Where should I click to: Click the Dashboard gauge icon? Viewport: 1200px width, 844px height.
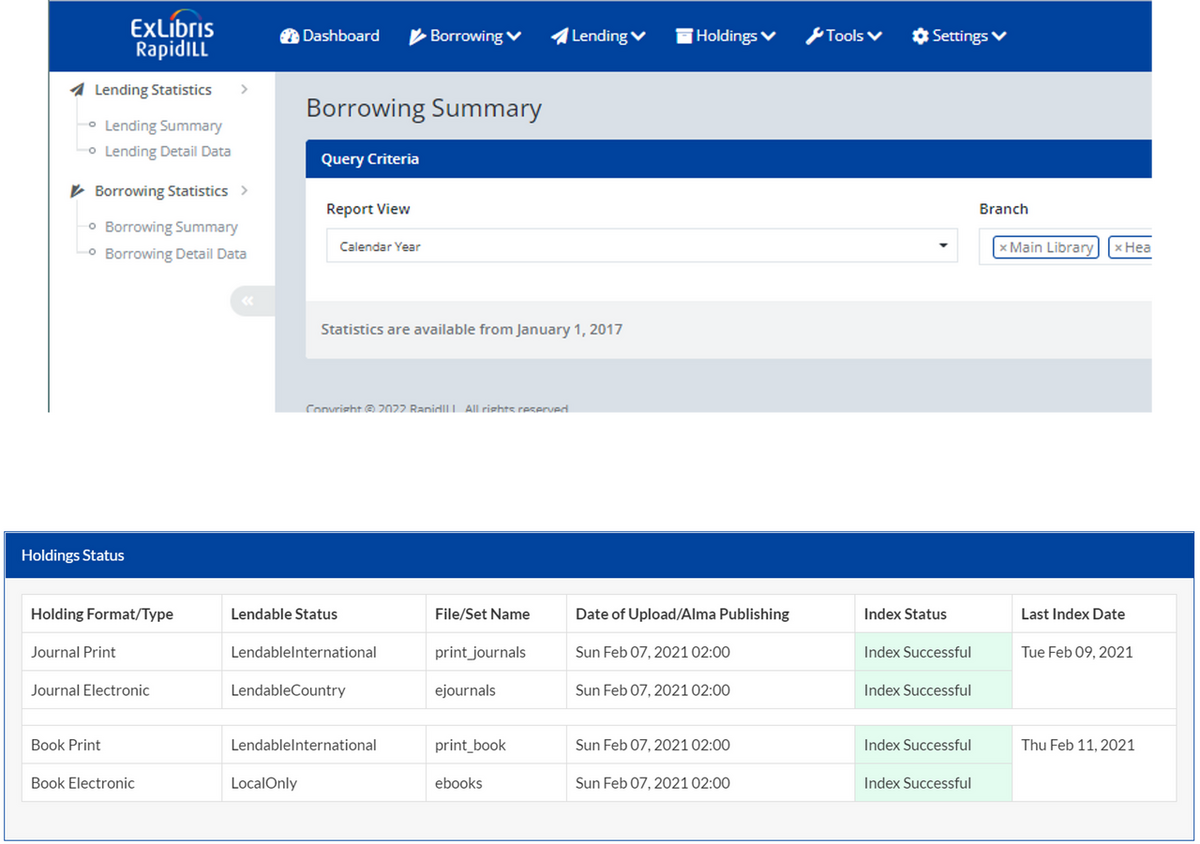[x=289, y=36]
